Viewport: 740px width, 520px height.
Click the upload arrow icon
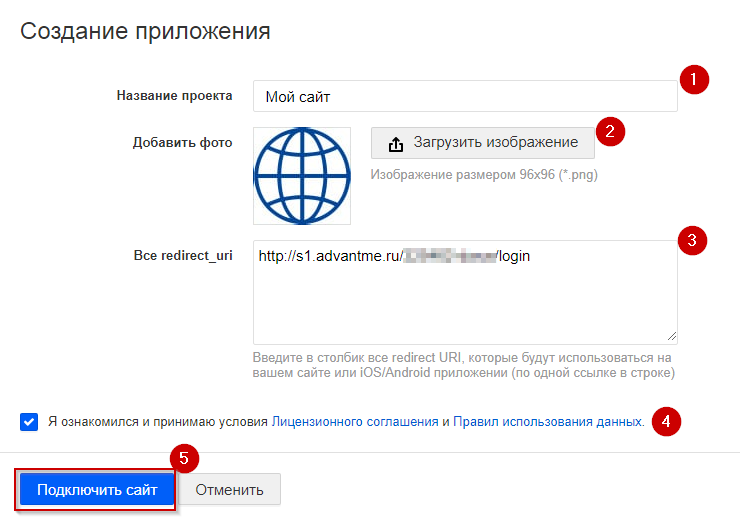tap(395, 144)
